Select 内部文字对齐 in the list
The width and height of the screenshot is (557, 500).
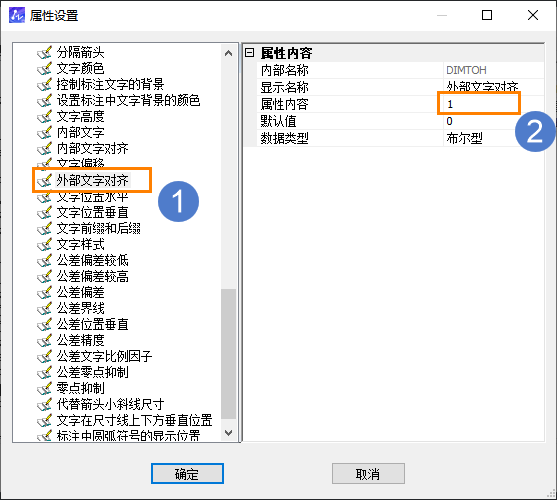coord(92,148)
